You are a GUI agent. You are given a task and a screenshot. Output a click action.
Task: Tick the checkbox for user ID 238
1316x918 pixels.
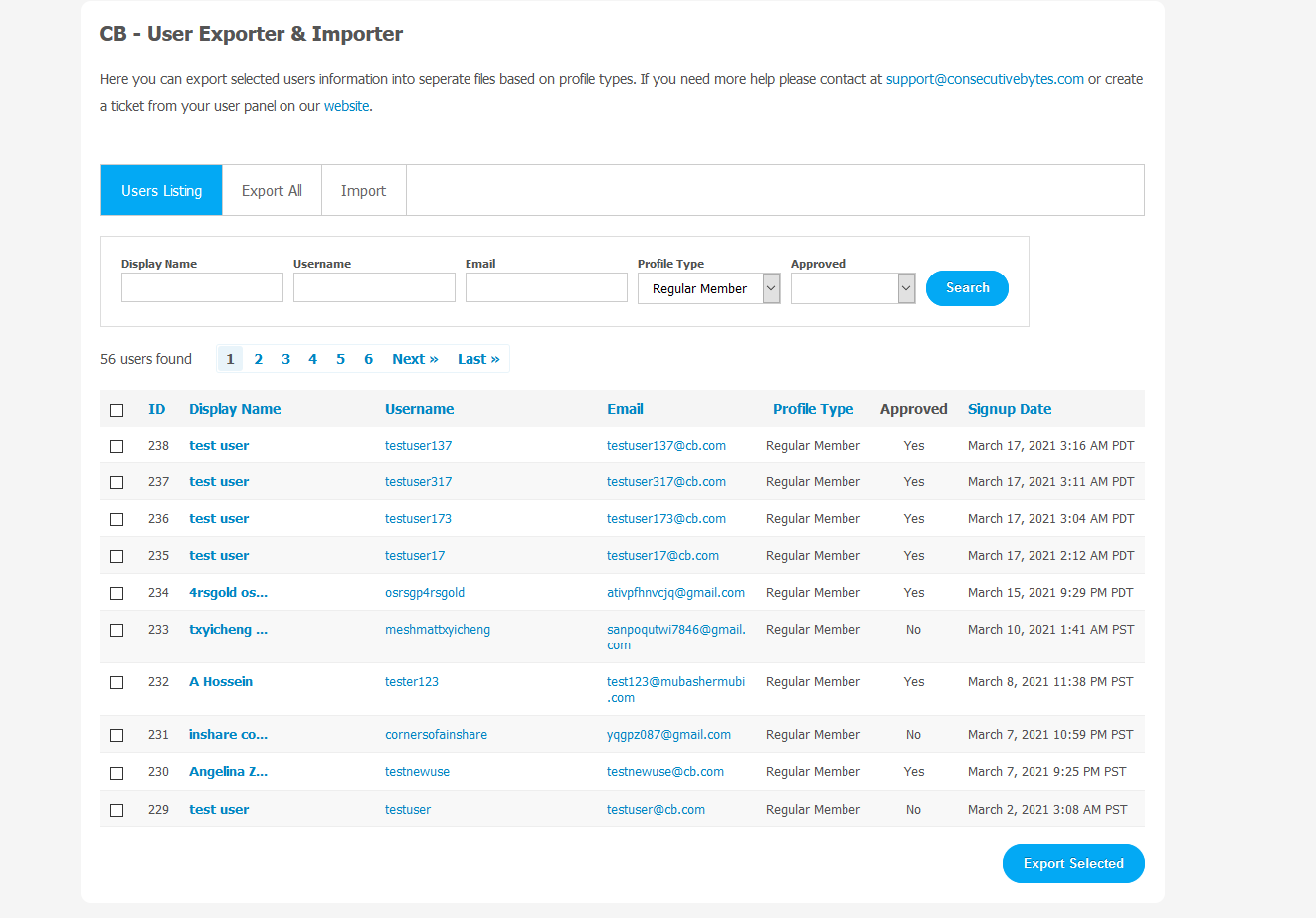tap(117, 447)
